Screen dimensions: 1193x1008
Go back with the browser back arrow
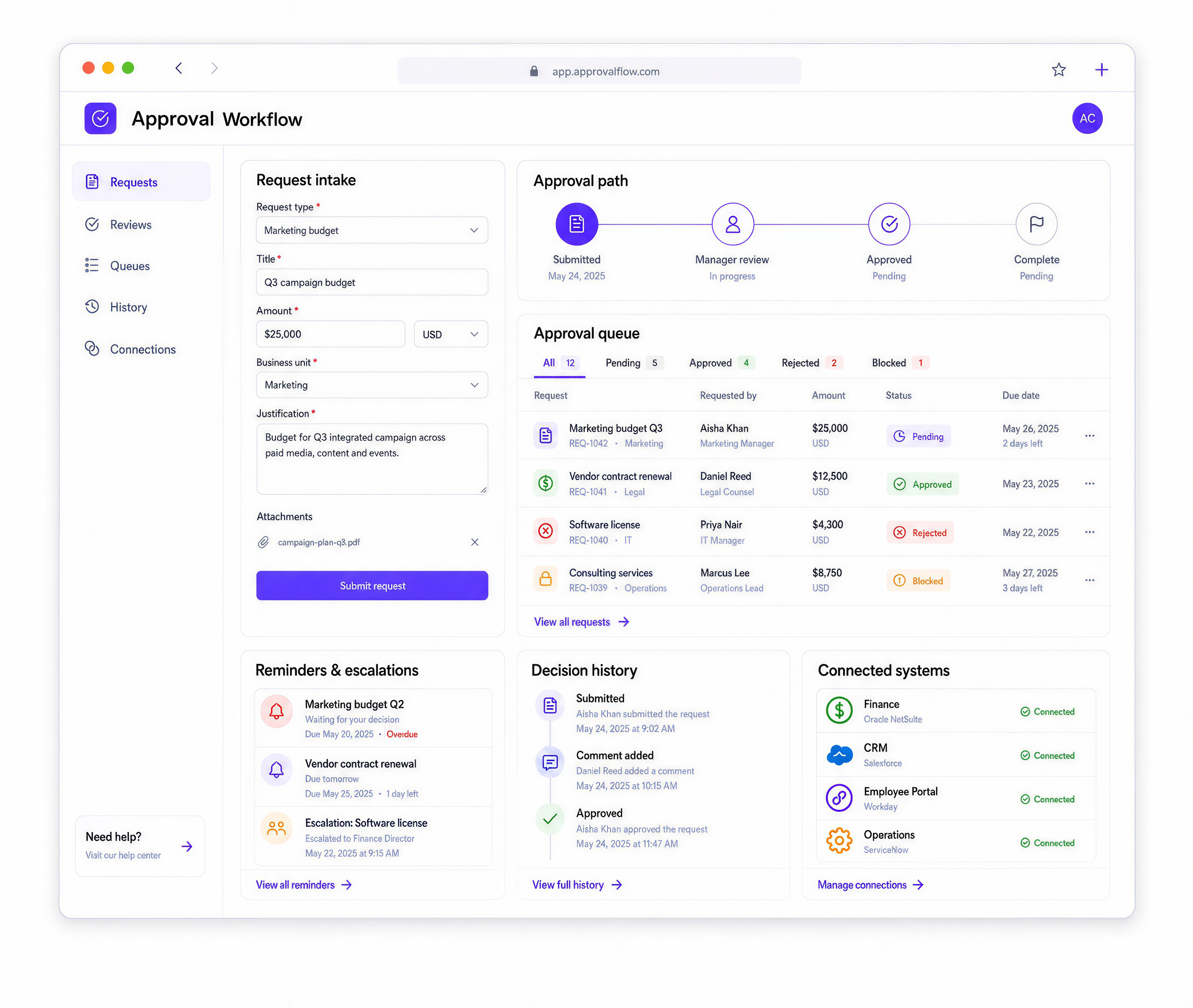coord(179,69)
